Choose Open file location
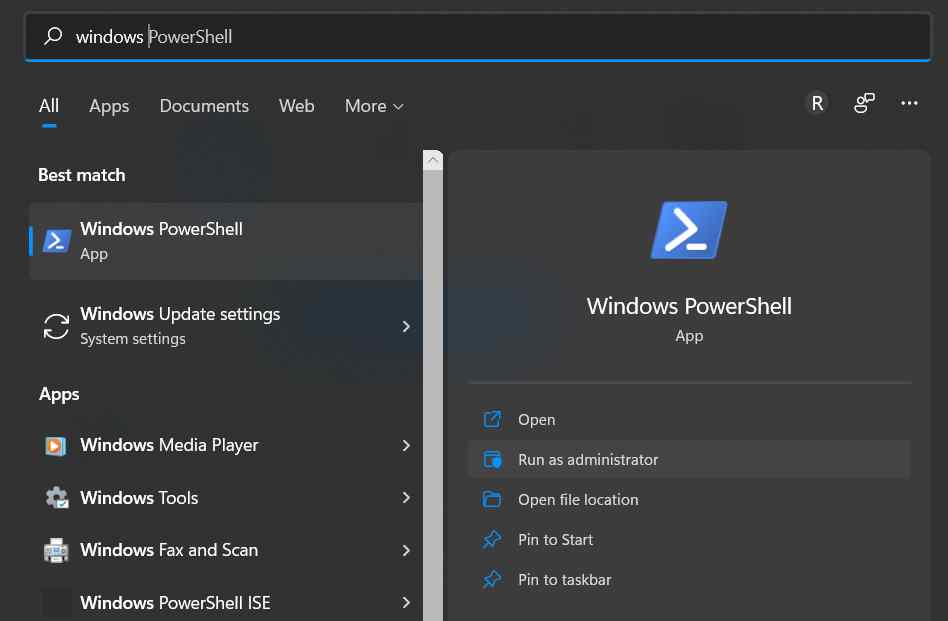Image resolution: width=948 pixels, height=621 pixels. tap(689, 499)
